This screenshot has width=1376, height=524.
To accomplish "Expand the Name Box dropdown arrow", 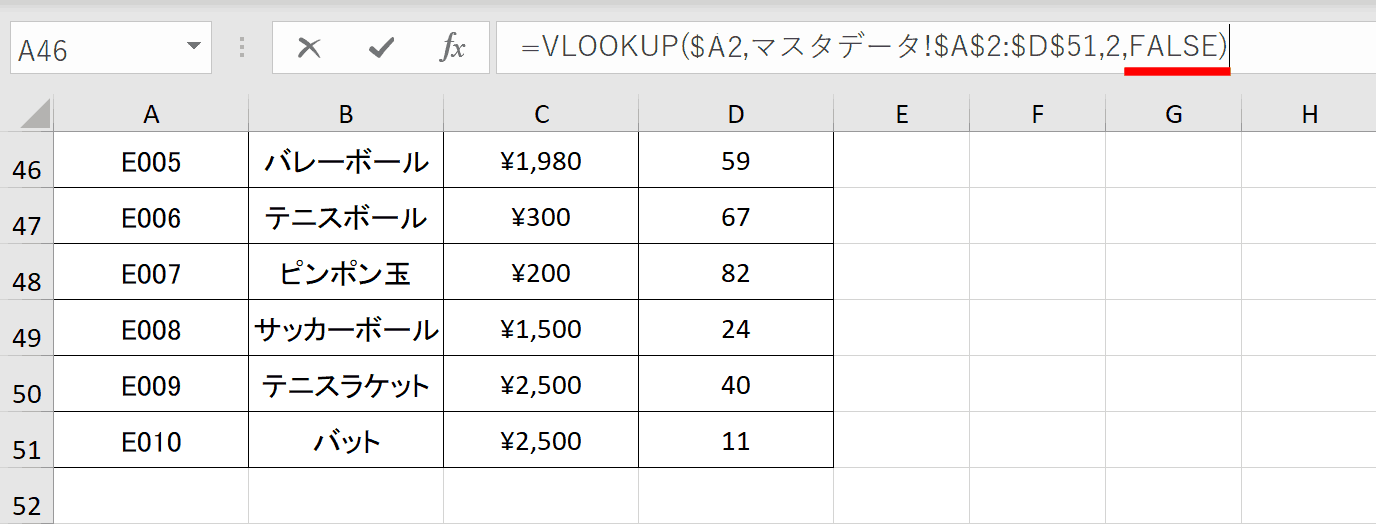I will coord(193,47).
